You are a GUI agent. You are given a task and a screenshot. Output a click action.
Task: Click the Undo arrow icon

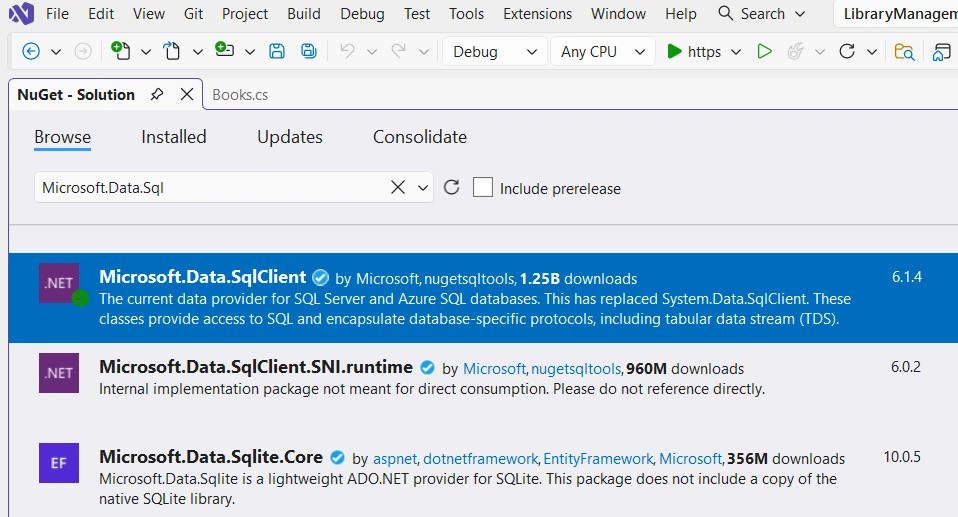tap(347, 51)
